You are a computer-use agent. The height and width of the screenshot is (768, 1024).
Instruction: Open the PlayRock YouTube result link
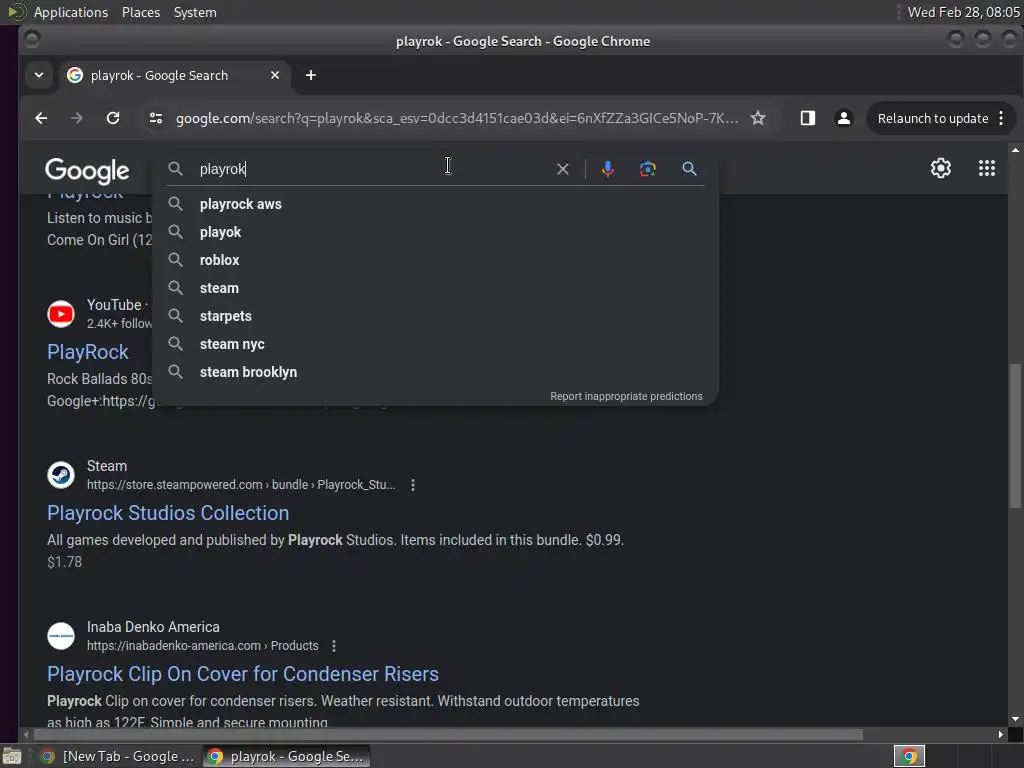88,352
